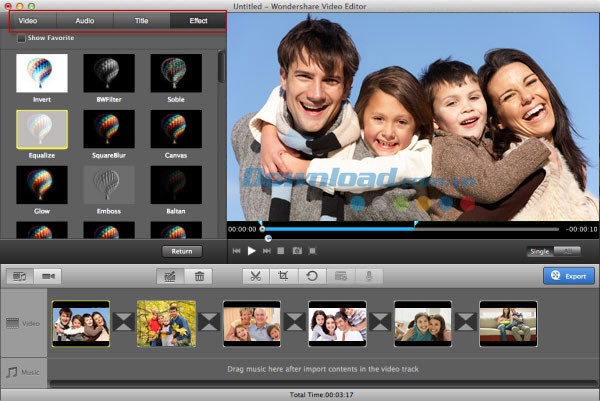Open transition between fifth and sixth clips

(466, 322)
